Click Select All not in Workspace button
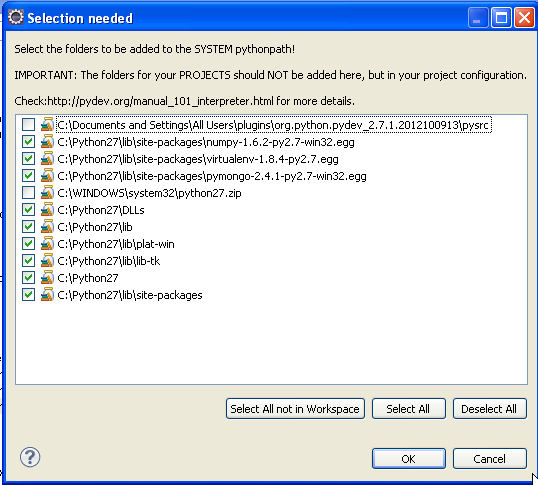The height and width of the screenshot is (485, 538). coord(295,409)
